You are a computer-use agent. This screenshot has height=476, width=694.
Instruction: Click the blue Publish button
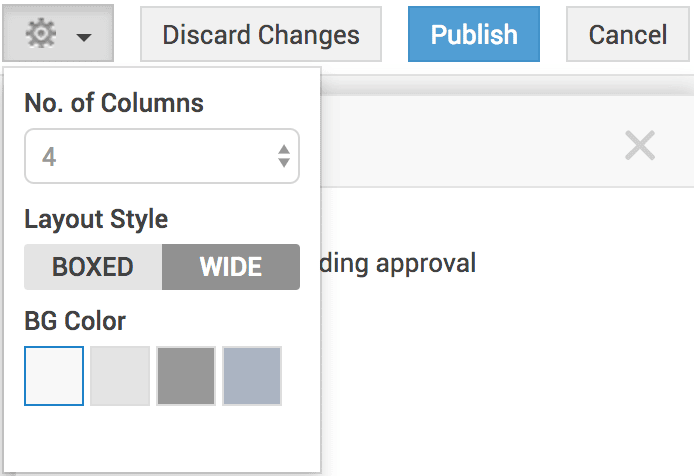(x=474, y=35)
